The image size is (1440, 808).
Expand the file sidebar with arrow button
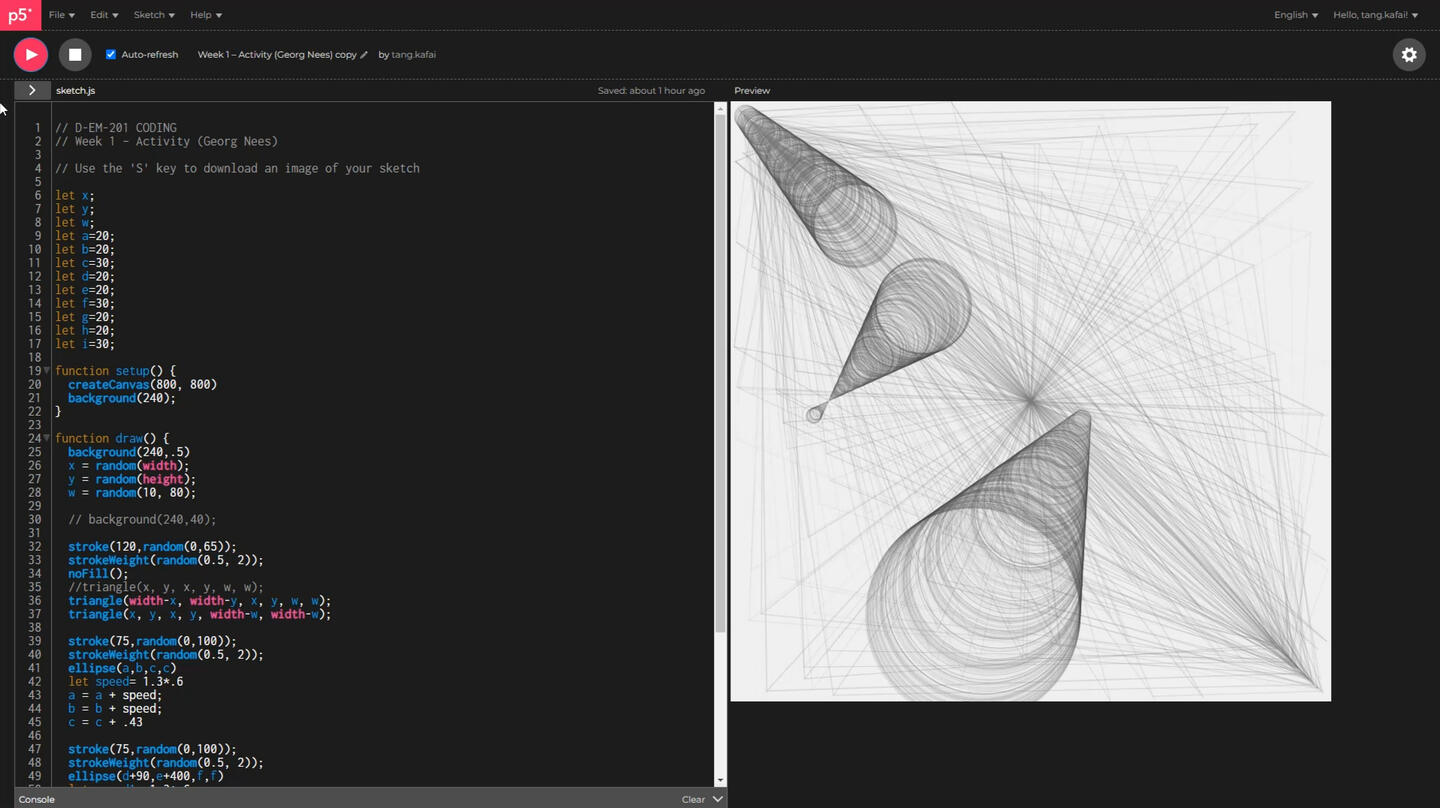pyautogui.click(x=32, y=90)
